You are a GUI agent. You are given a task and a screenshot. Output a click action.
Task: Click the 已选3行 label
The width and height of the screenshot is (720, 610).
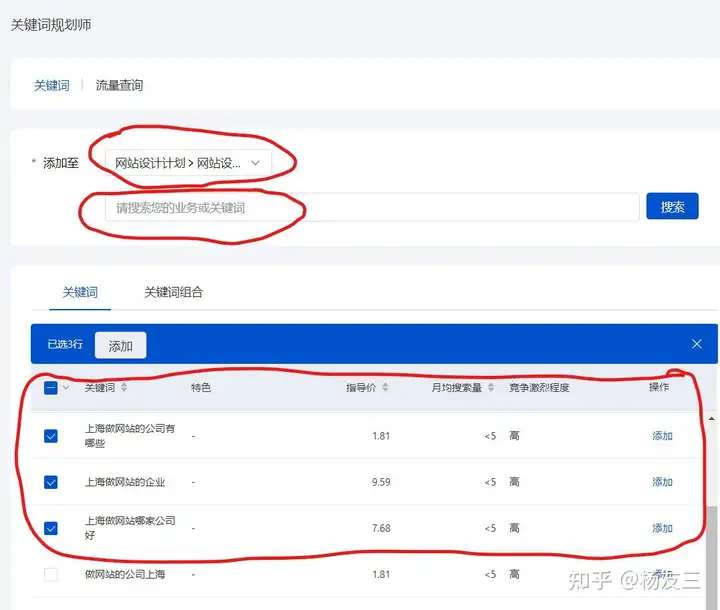pyautogui.click(x=65, y=345)
